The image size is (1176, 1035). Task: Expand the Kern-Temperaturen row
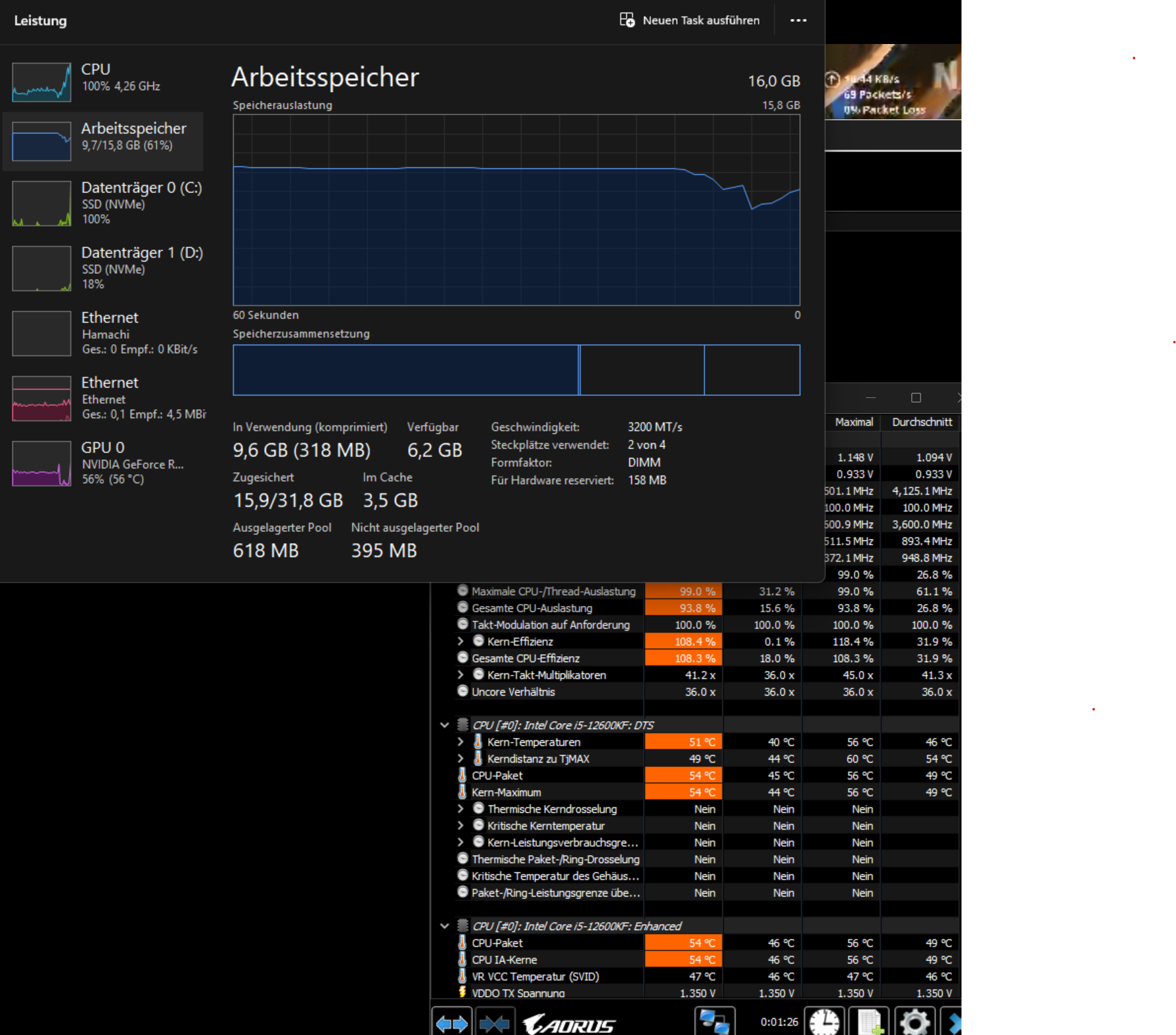(x=461, y=741)
